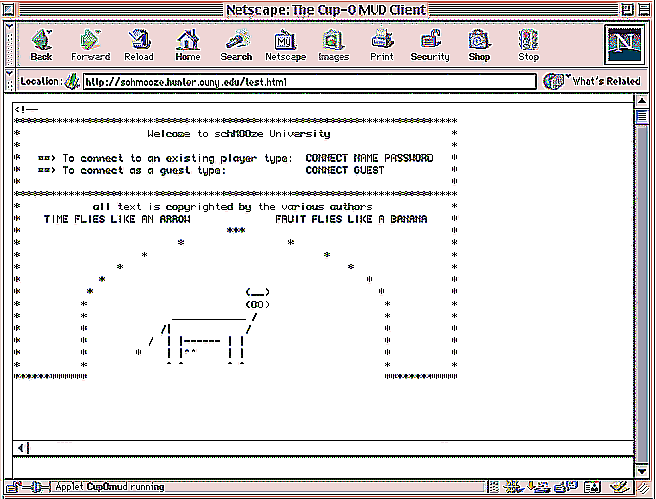Click 'TIME FLIES LIKE AN ARROW' text

[117, 219]
